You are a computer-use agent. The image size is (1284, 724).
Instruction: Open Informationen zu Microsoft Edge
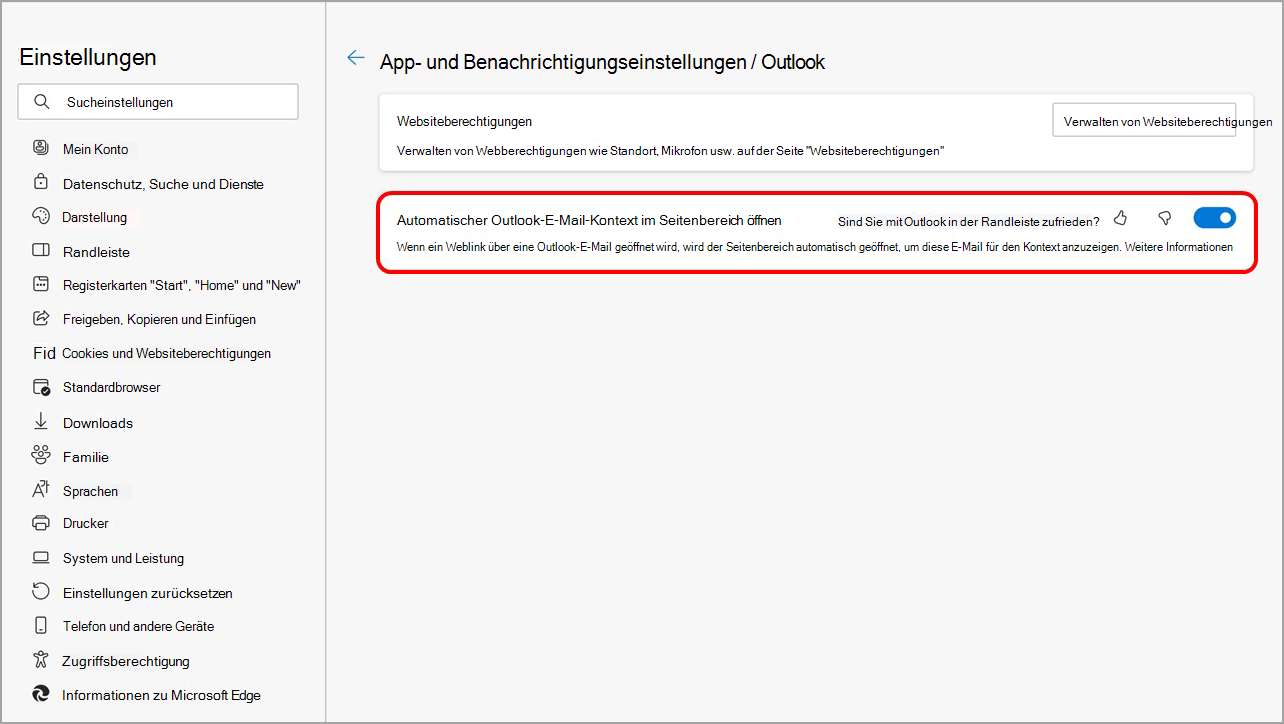tap(161, 695)
